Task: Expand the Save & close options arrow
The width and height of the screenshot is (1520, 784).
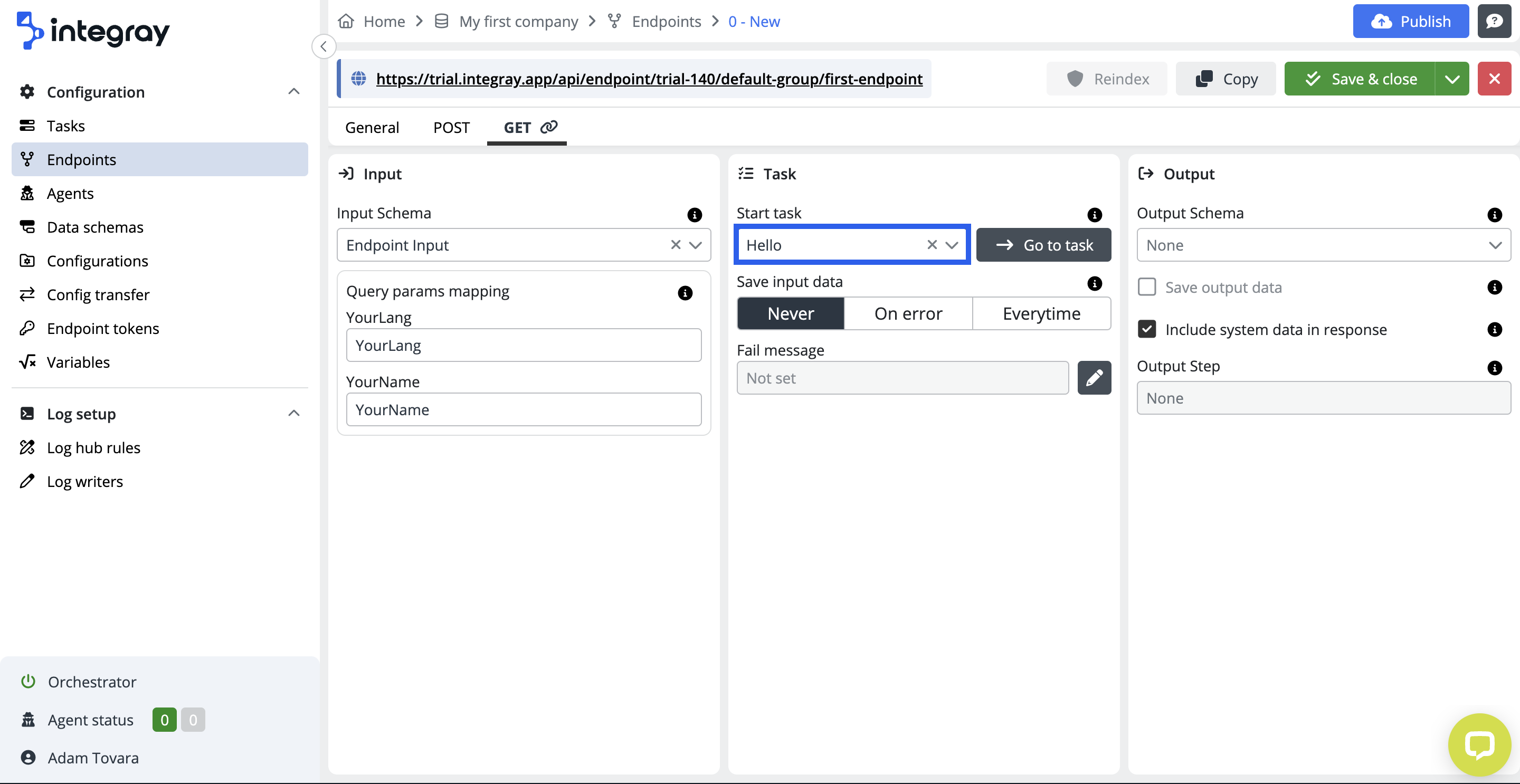Action: (1451, 79)
